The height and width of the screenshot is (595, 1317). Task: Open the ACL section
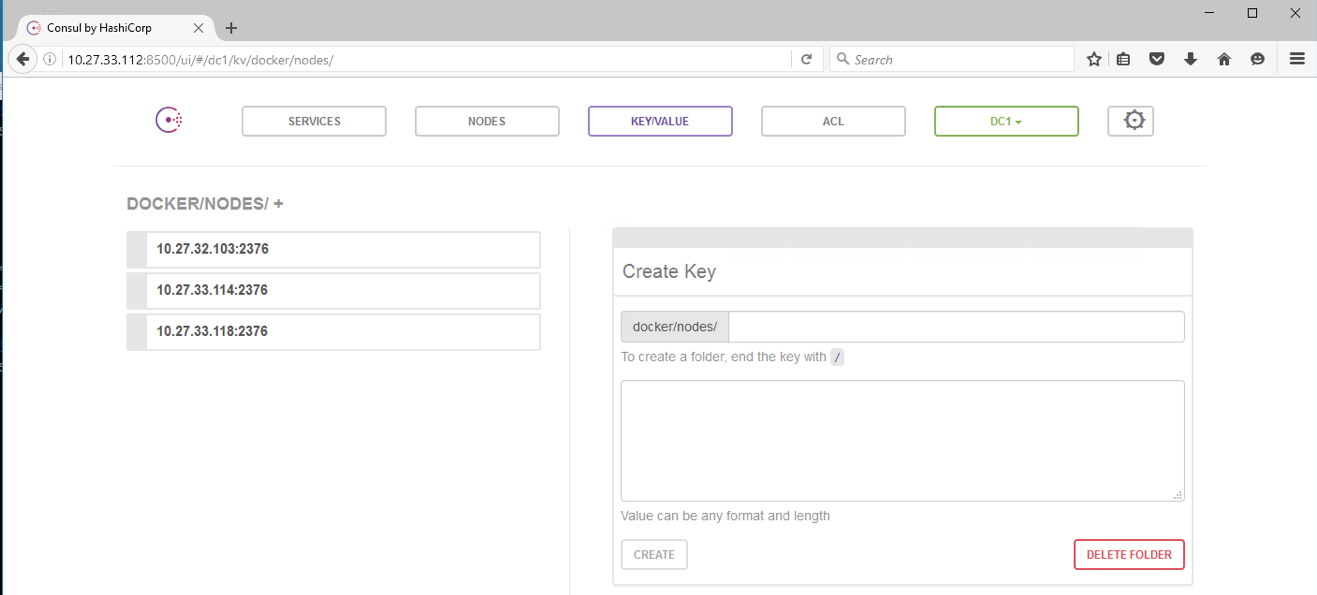click(x=833, y=121)
